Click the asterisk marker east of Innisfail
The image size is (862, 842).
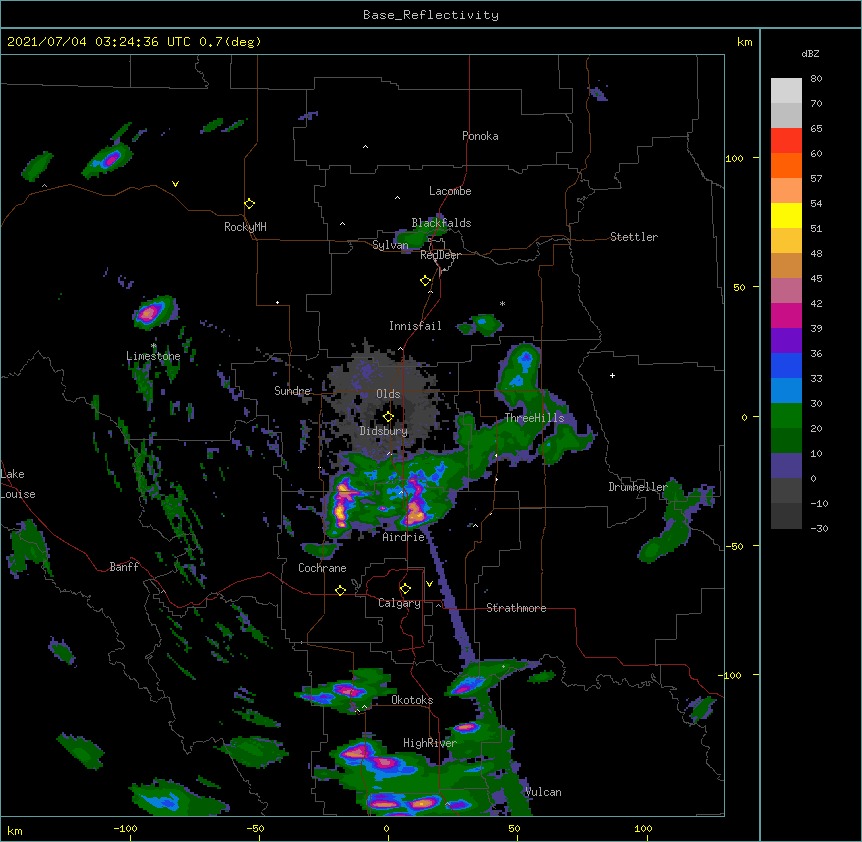tap(502, 303)
